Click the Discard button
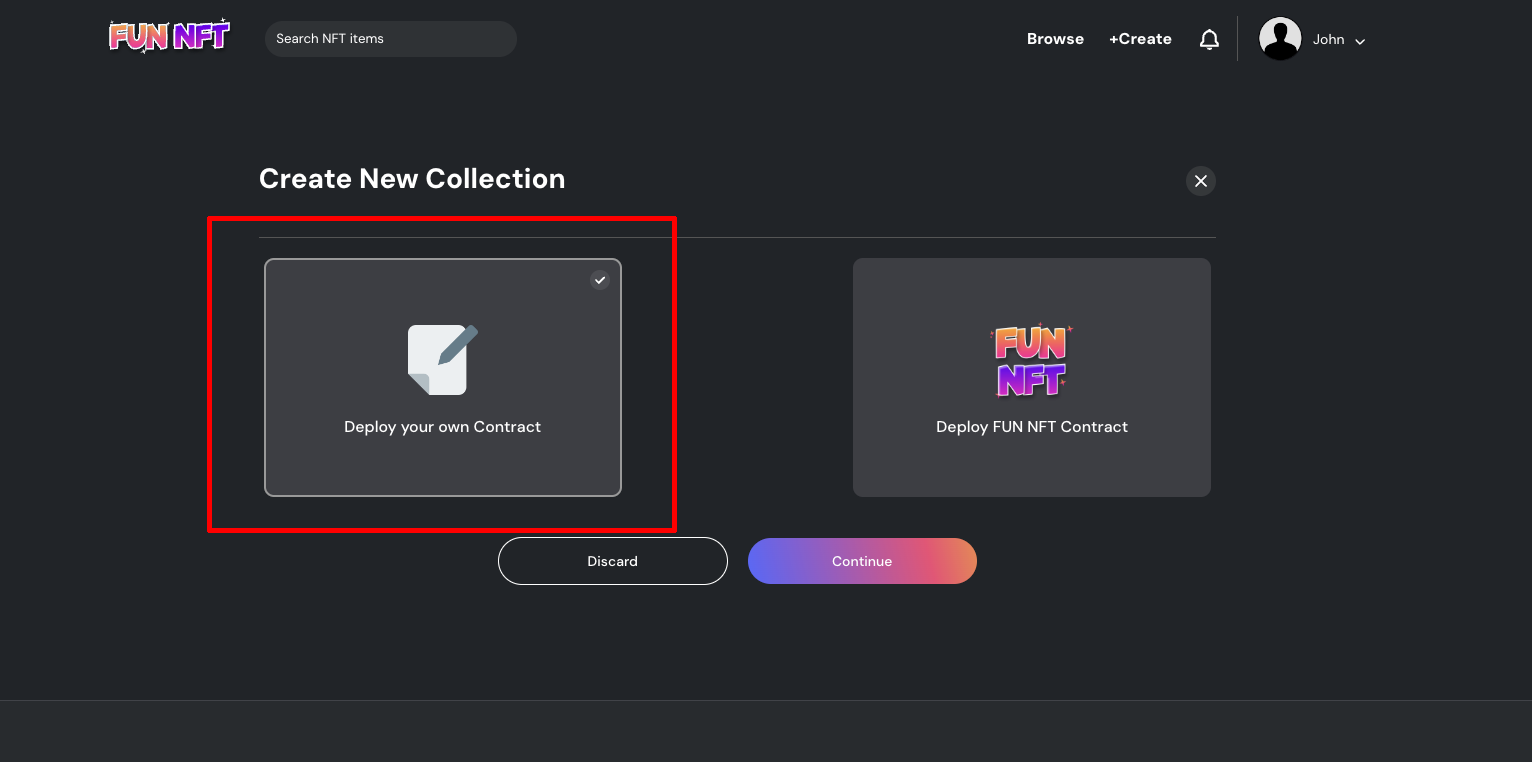 pos(613,561)
